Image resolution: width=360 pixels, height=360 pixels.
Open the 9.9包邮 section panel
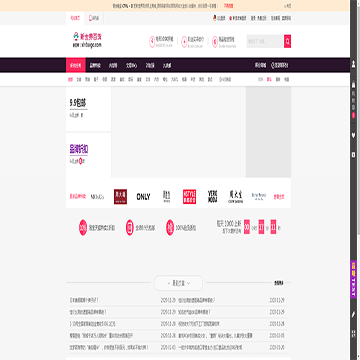click(x=88, y=109)
